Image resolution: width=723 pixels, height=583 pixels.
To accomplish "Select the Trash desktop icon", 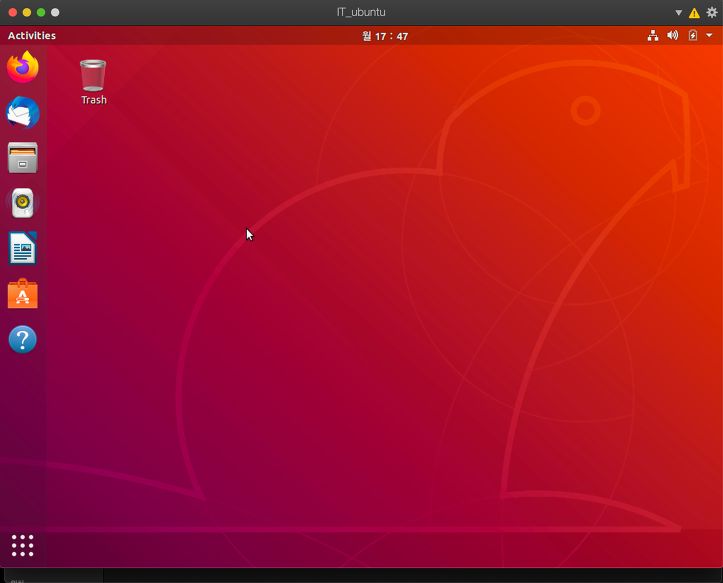I will tap(93, 82).
